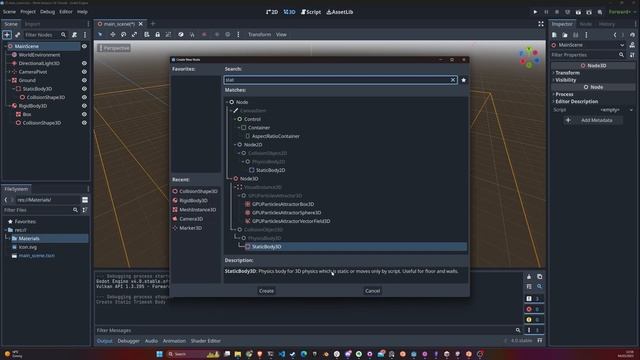The width and height of the screenshot is (640, 360).
Task: Click the instance child scene link icon
Action: tap(18, 35)
